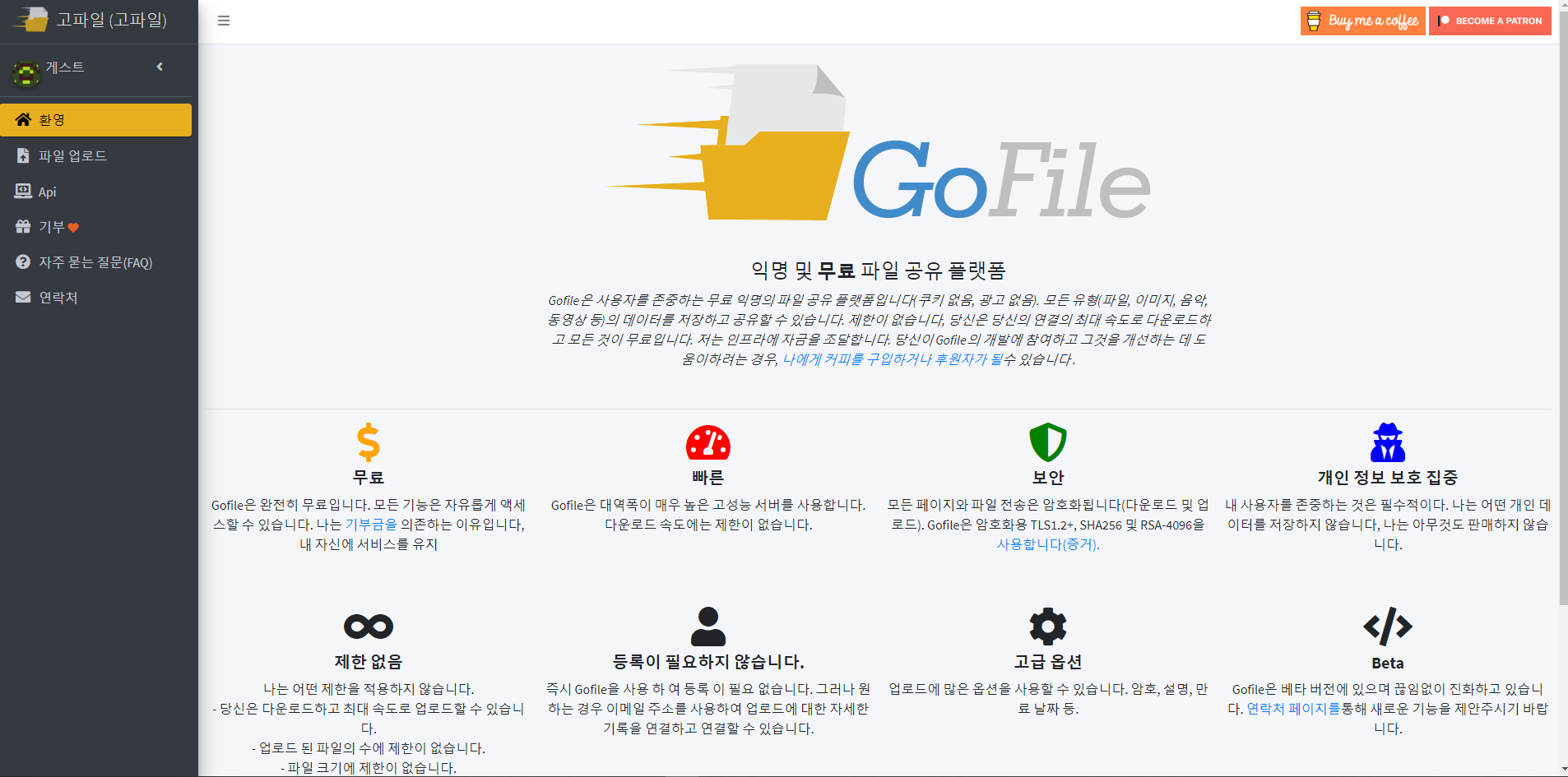This screenshot has height=777, width=1568.
Task: Open the 연락처 contact menu item
Action: pyautogui.click(x=96, y=298)
